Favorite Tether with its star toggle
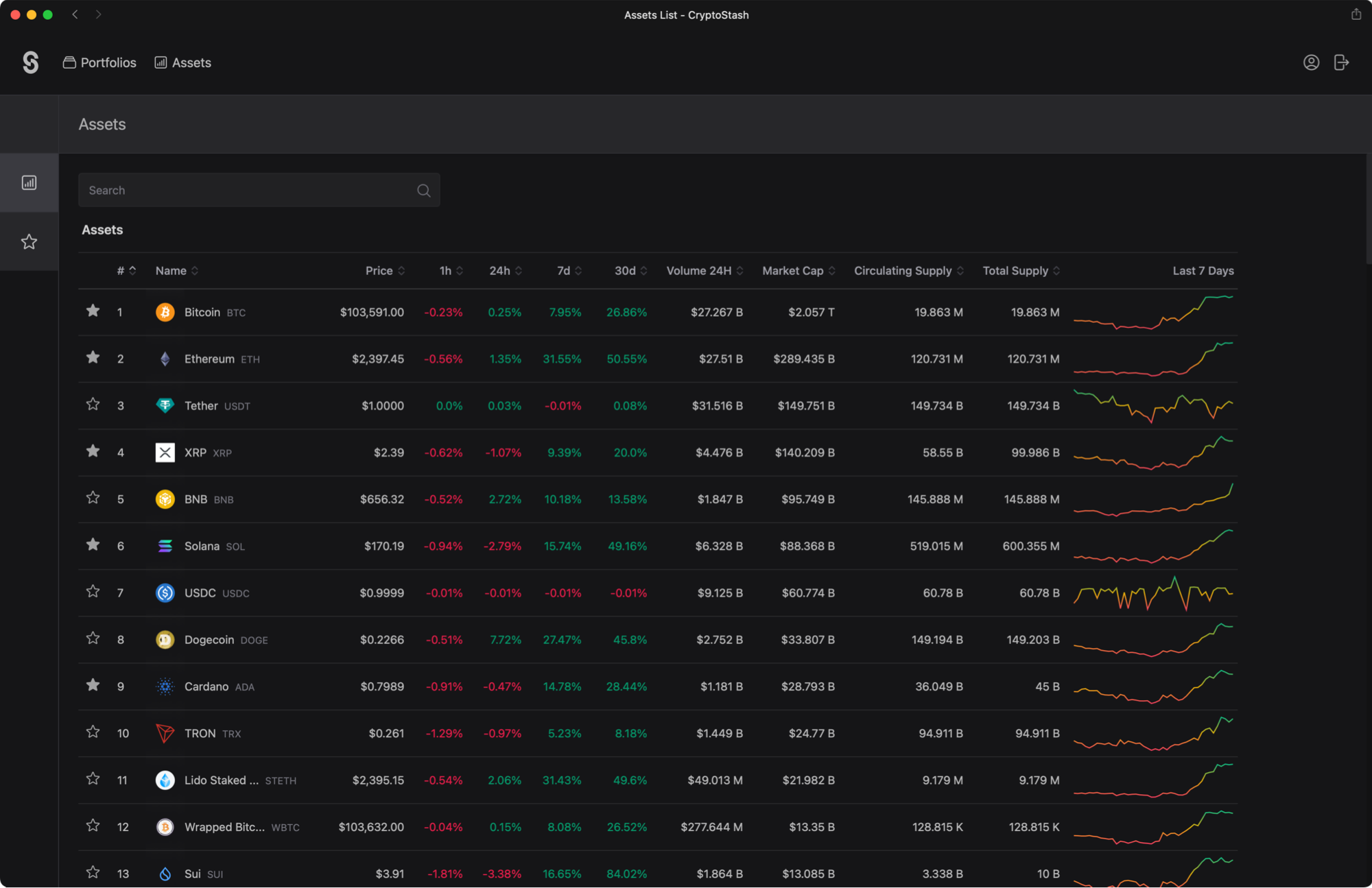This screenshot has height=888, width=1372. tap(93, 405)
